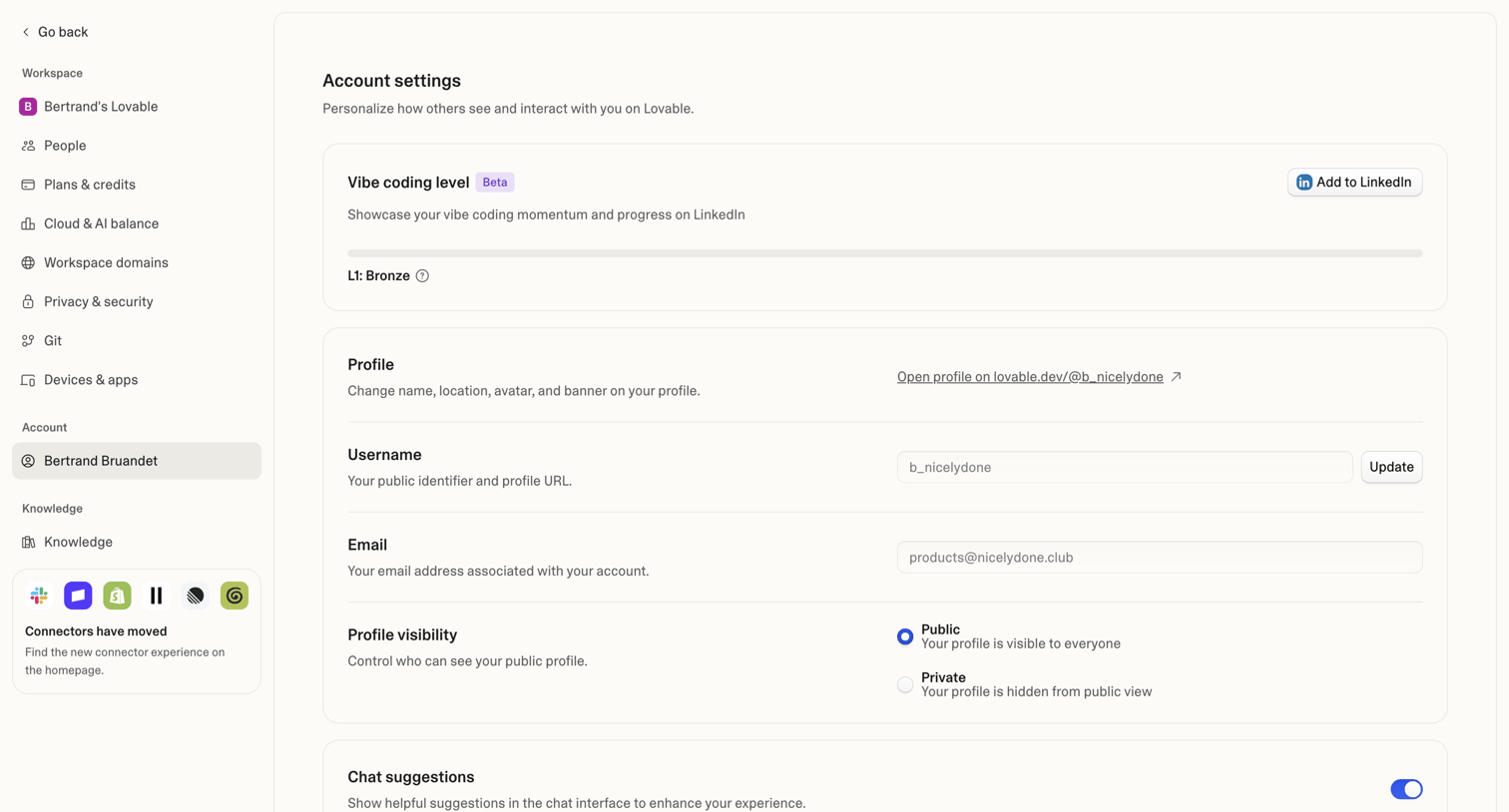Click the Update username button

point(1391,467)
